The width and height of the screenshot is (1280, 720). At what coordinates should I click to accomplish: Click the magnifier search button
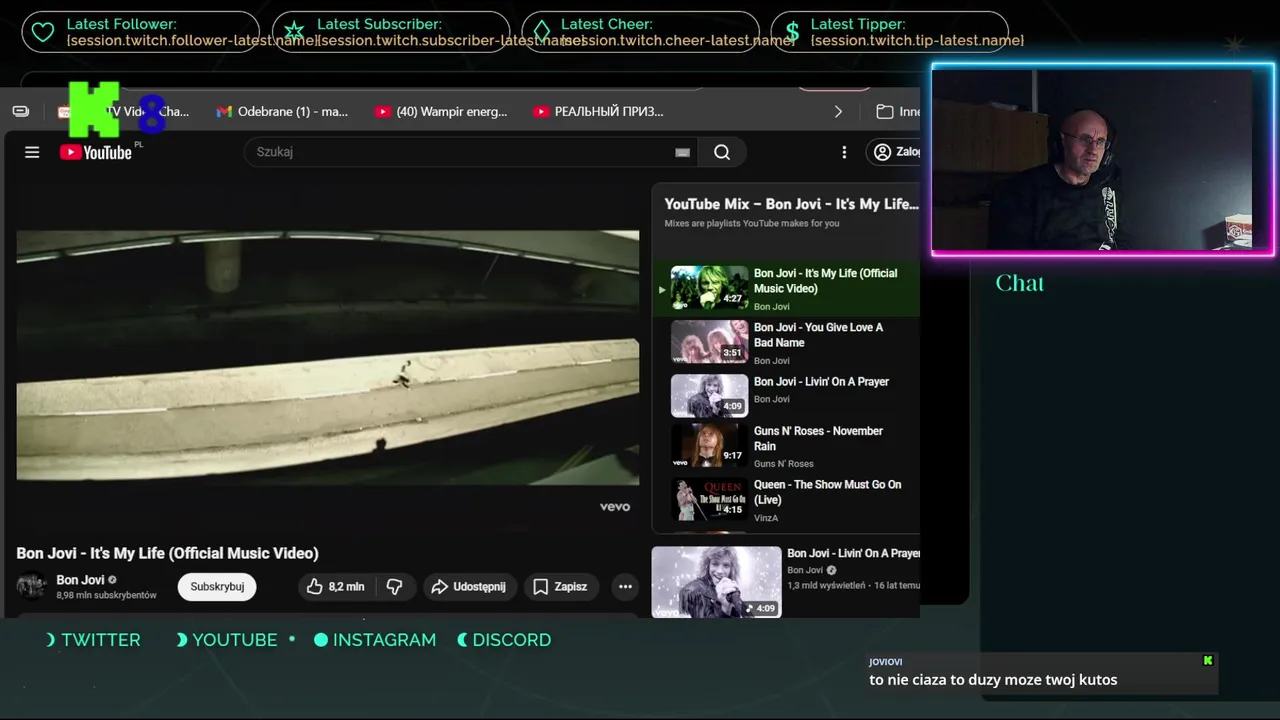pos(722,152)
